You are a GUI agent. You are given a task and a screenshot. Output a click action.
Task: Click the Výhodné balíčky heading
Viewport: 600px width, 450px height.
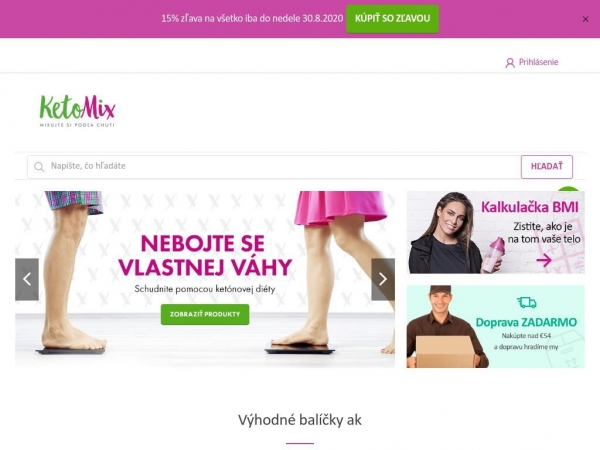coord(300,420)
